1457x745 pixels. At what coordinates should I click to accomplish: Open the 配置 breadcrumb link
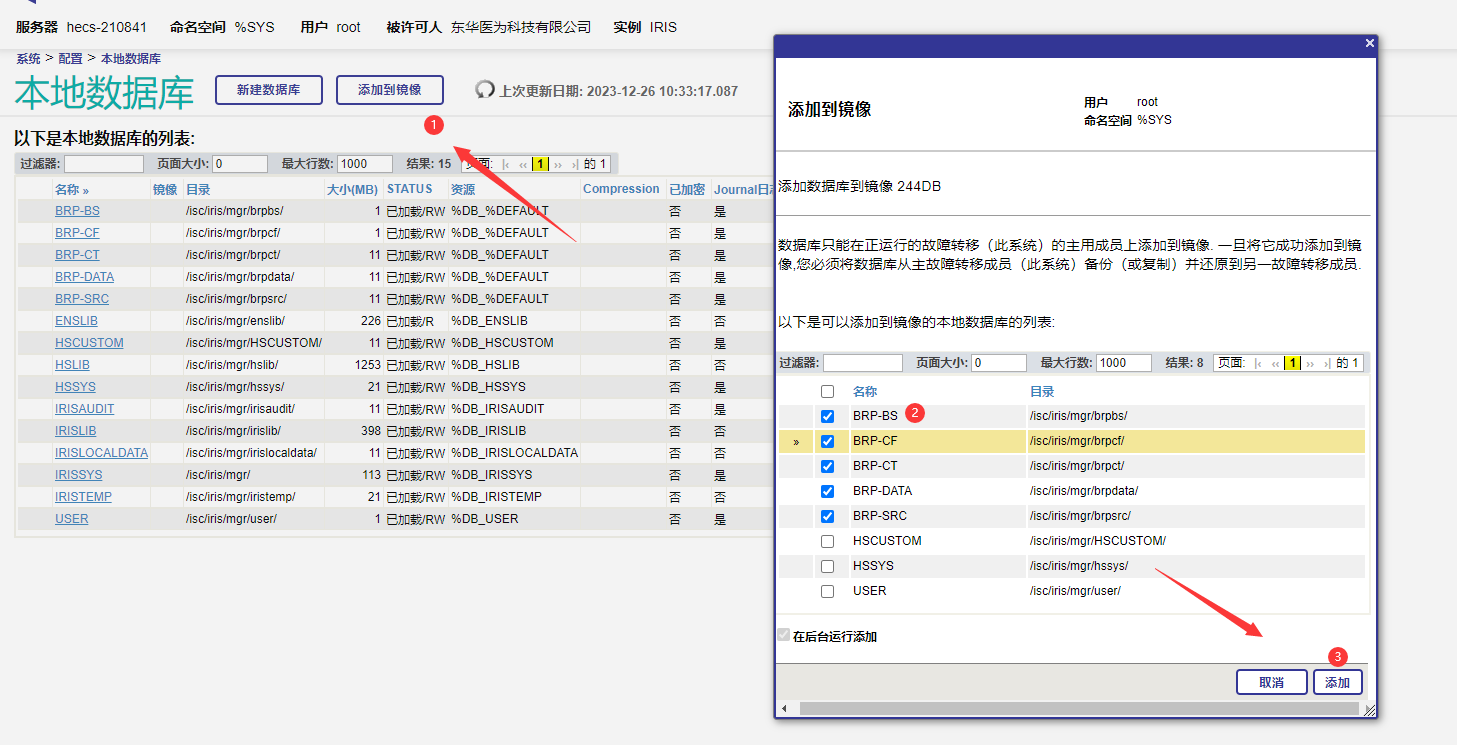(x=70, y=59)
